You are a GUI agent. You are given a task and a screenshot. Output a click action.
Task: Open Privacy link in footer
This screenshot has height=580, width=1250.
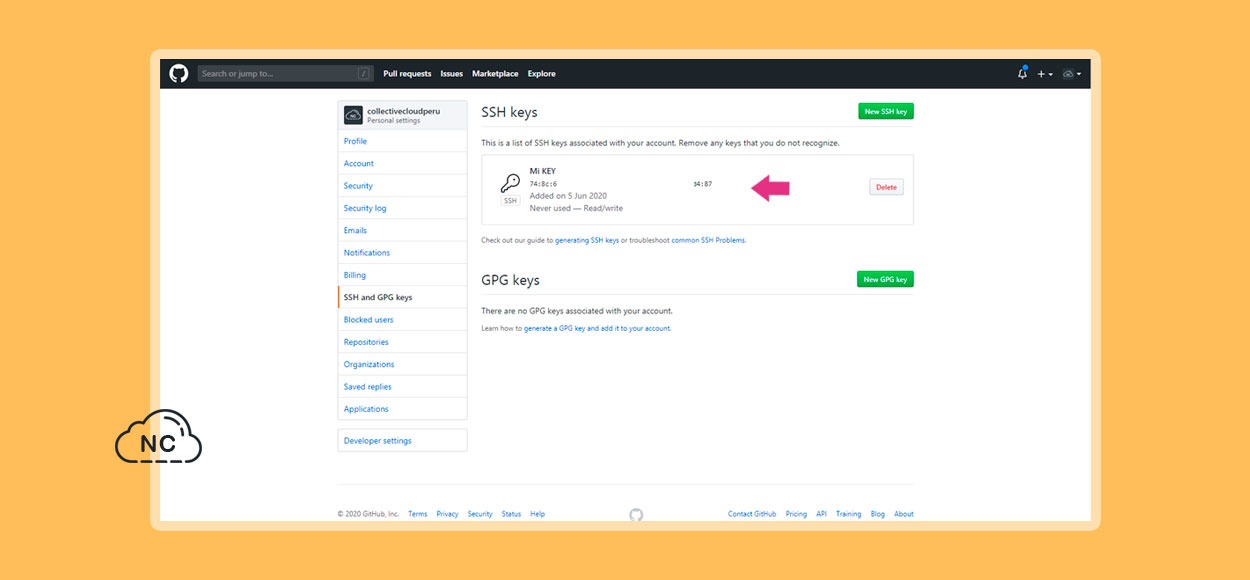(x=447, y=514)
